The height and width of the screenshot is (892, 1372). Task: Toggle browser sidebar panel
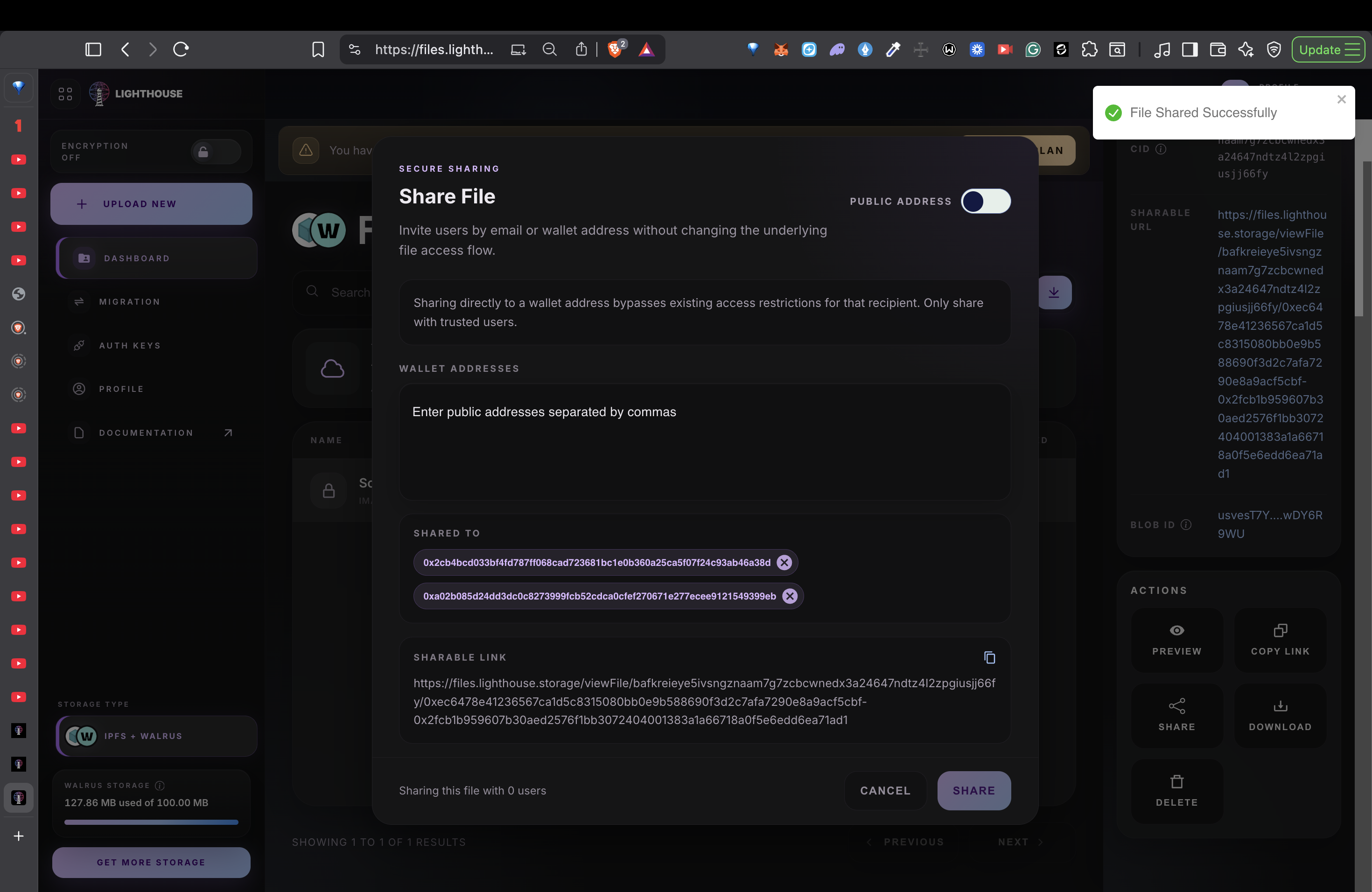(93, 49)
